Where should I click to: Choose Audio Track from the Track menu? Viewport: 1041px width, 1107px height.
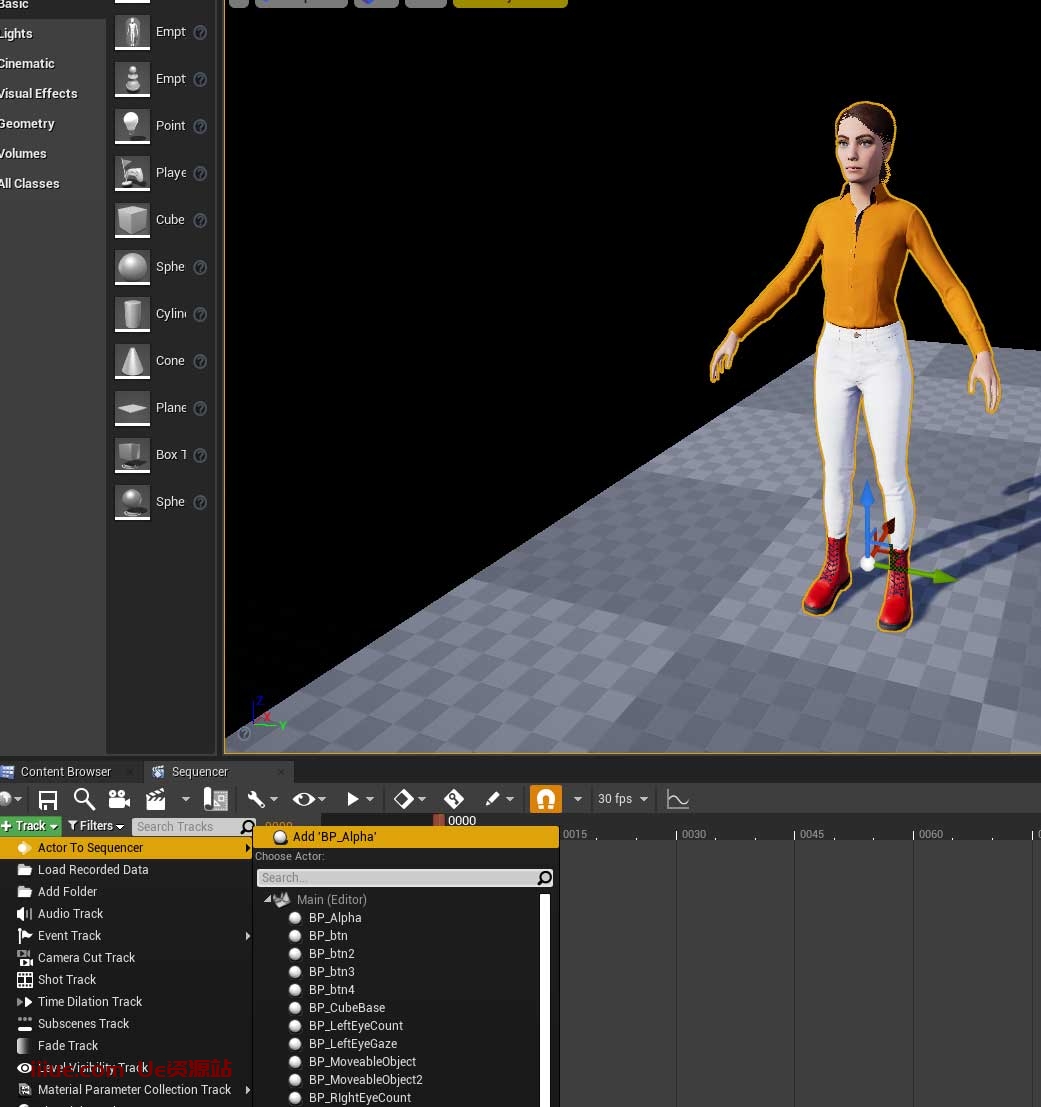(x=70, y=914)
